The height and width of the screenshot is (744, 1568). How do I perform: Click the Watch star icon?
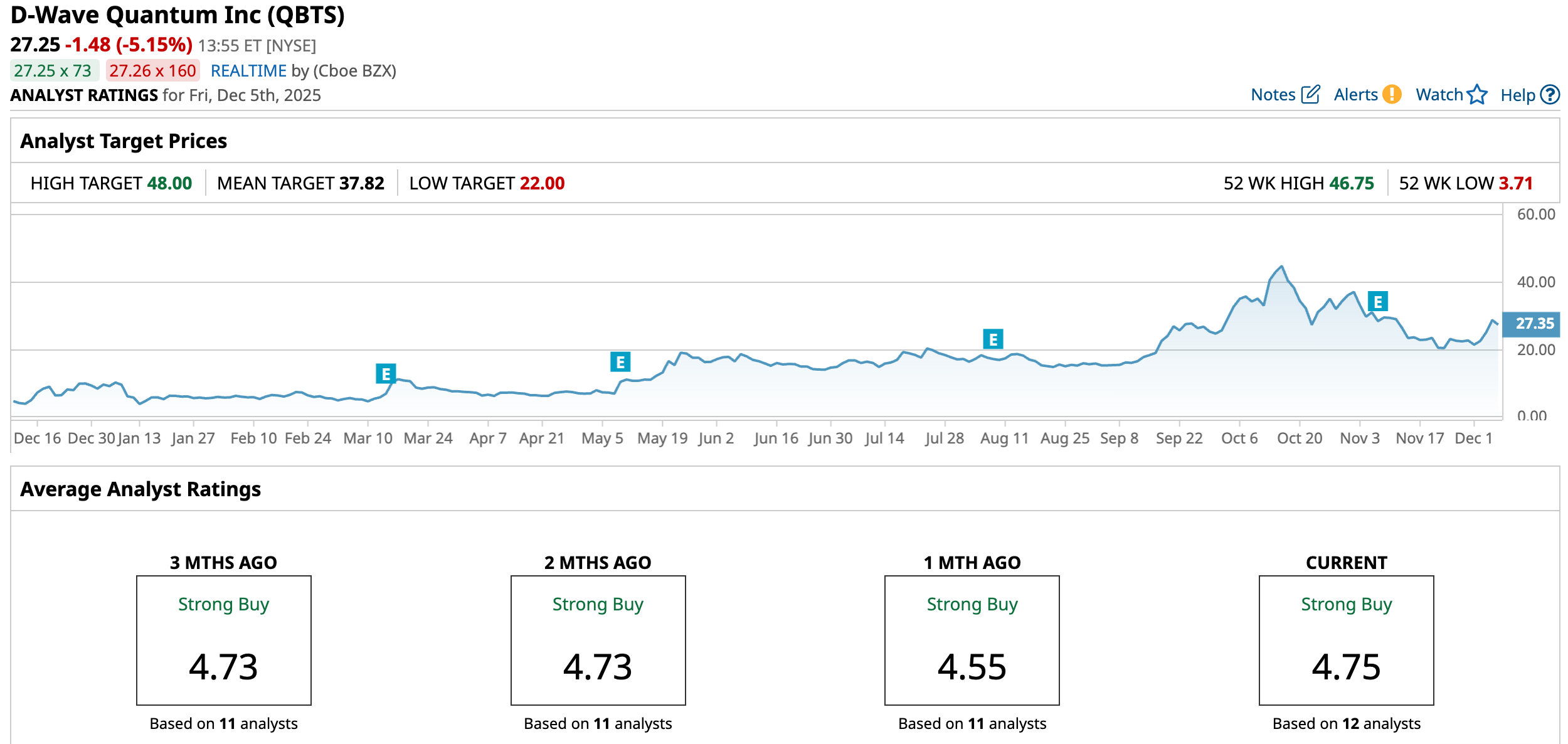tap(1477, 95)
